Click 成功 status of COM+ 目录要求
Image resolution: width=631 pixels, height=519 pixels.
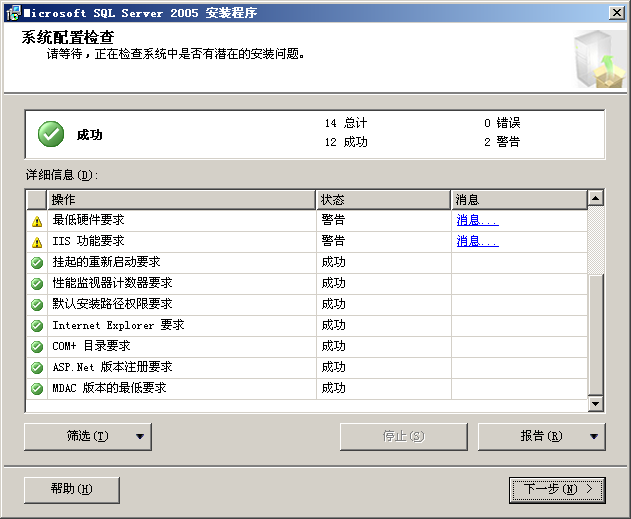click(x=333, y=346)
